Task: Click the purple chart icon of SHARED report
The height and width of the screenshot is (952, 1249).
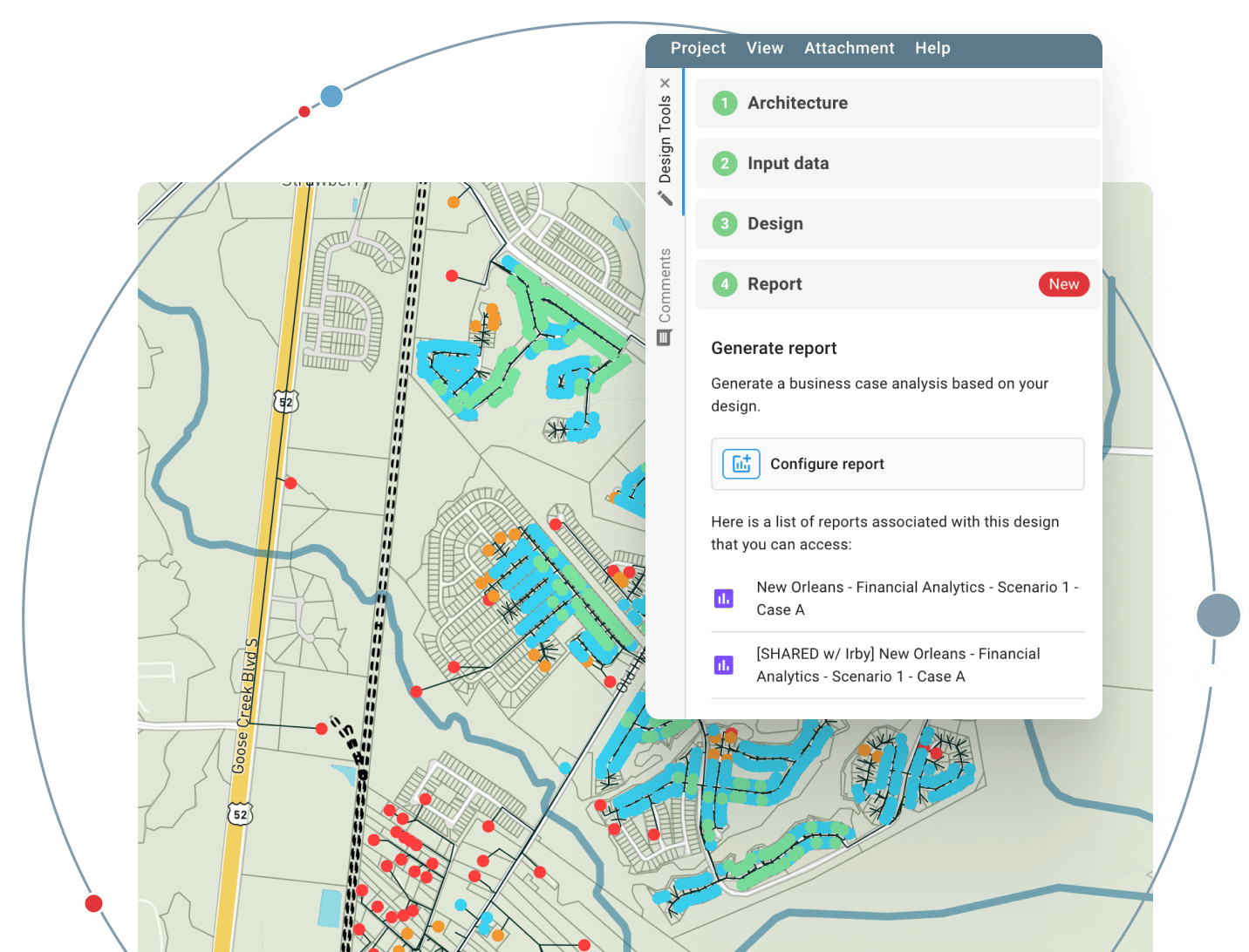Action: pyautogui.click(x=723, y=665)
